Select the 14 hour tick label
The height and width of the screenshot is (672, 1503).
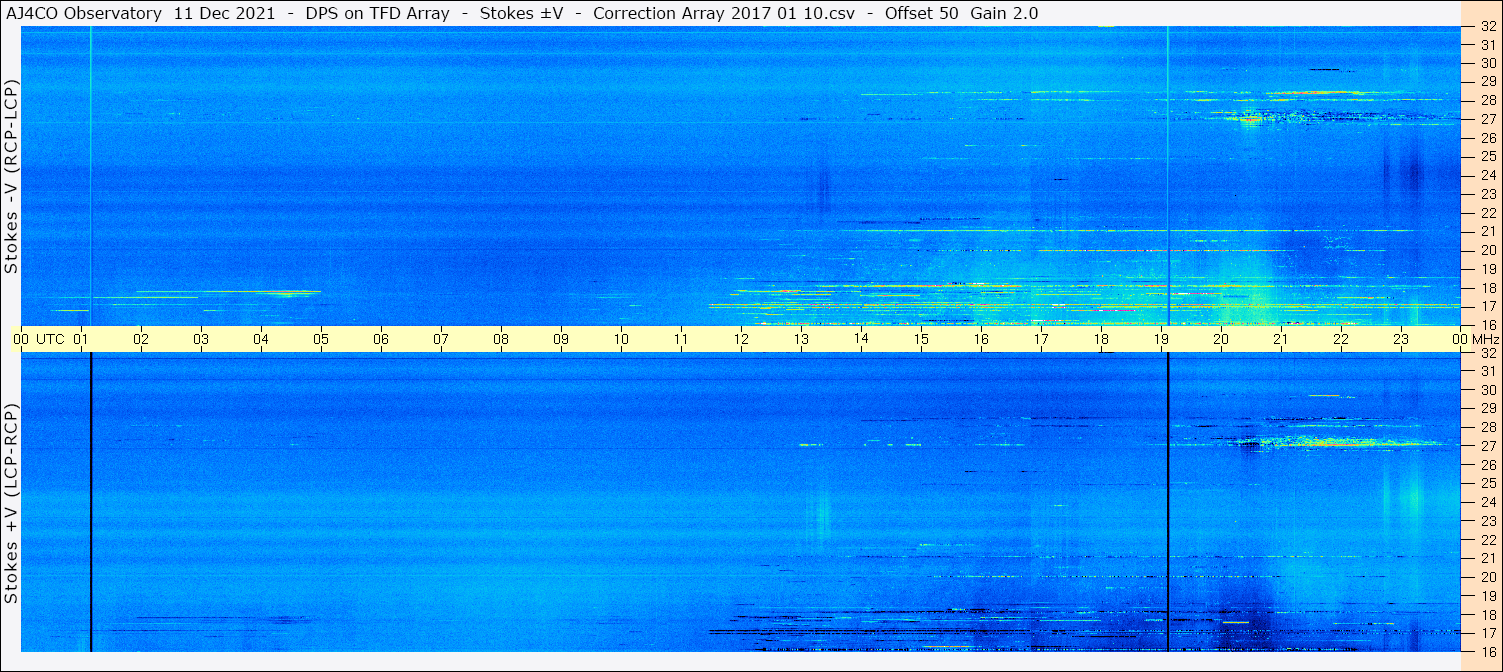point(861,339)
